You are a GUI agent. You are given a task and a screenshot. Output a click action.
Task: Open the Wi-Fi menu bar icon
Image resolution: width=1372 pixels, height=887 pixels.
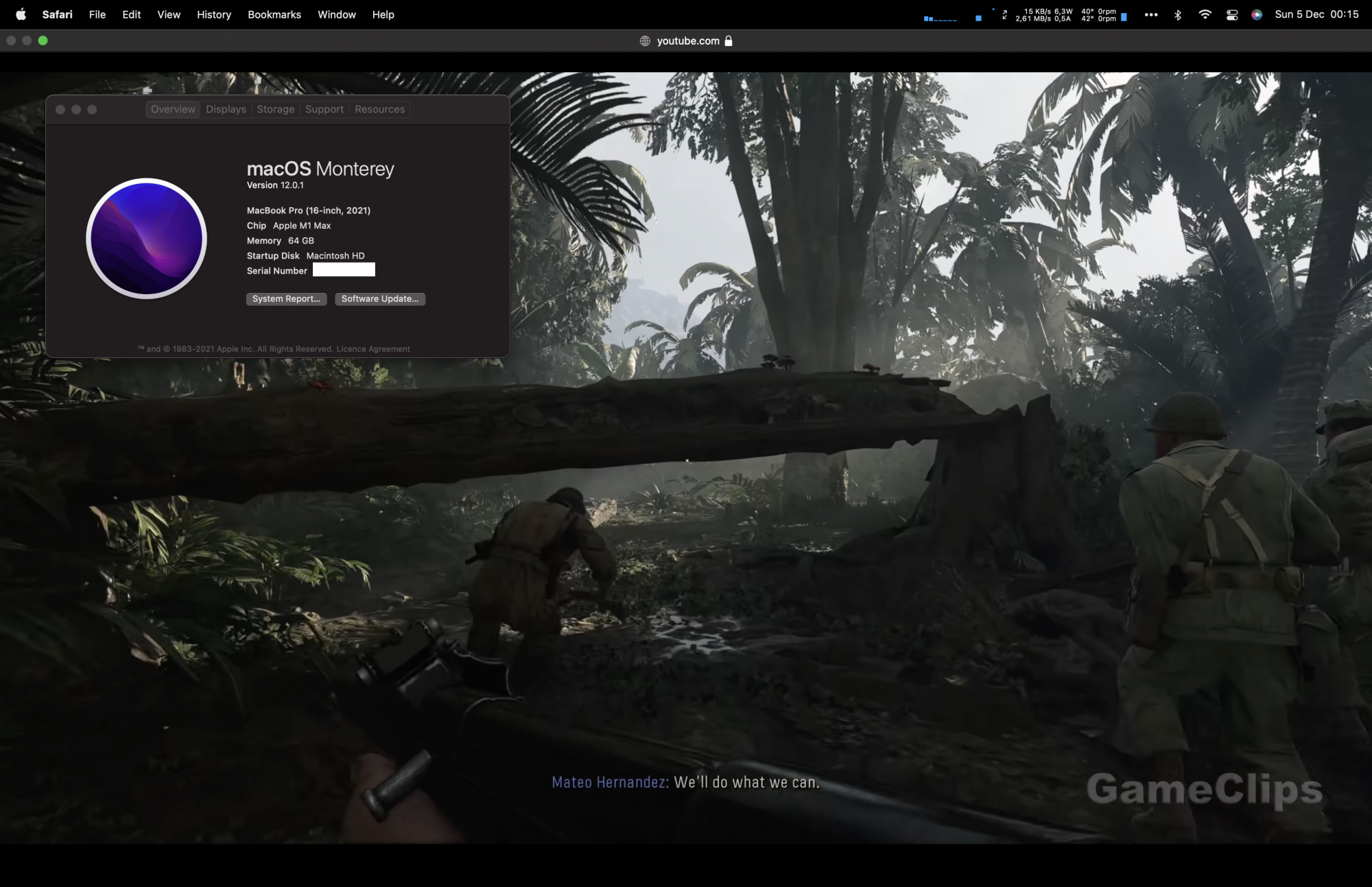tap(1205, 14)
